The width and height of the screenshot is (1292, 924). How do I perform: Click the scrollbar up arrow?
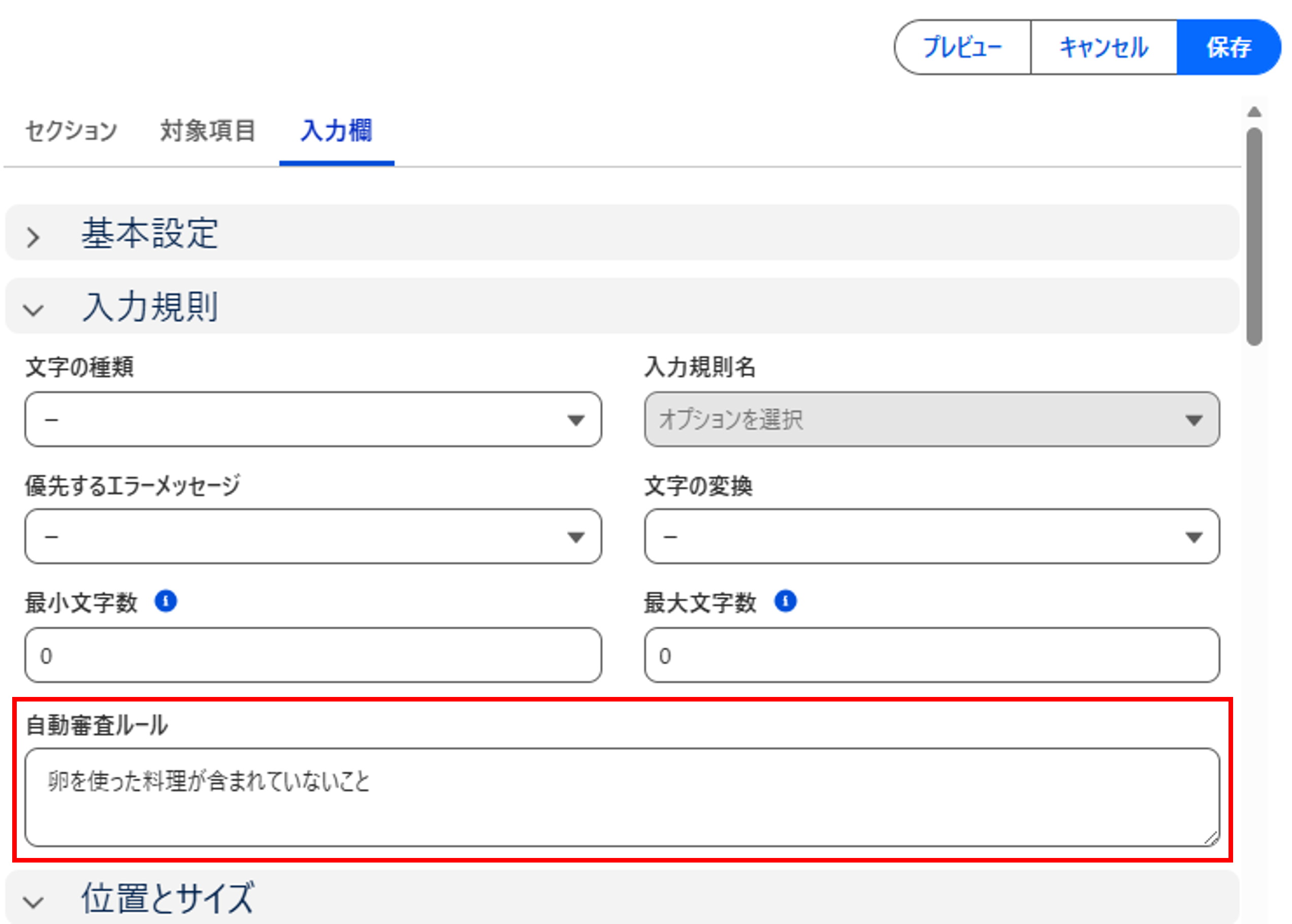pyautogui.click(x=1254, y=112)
